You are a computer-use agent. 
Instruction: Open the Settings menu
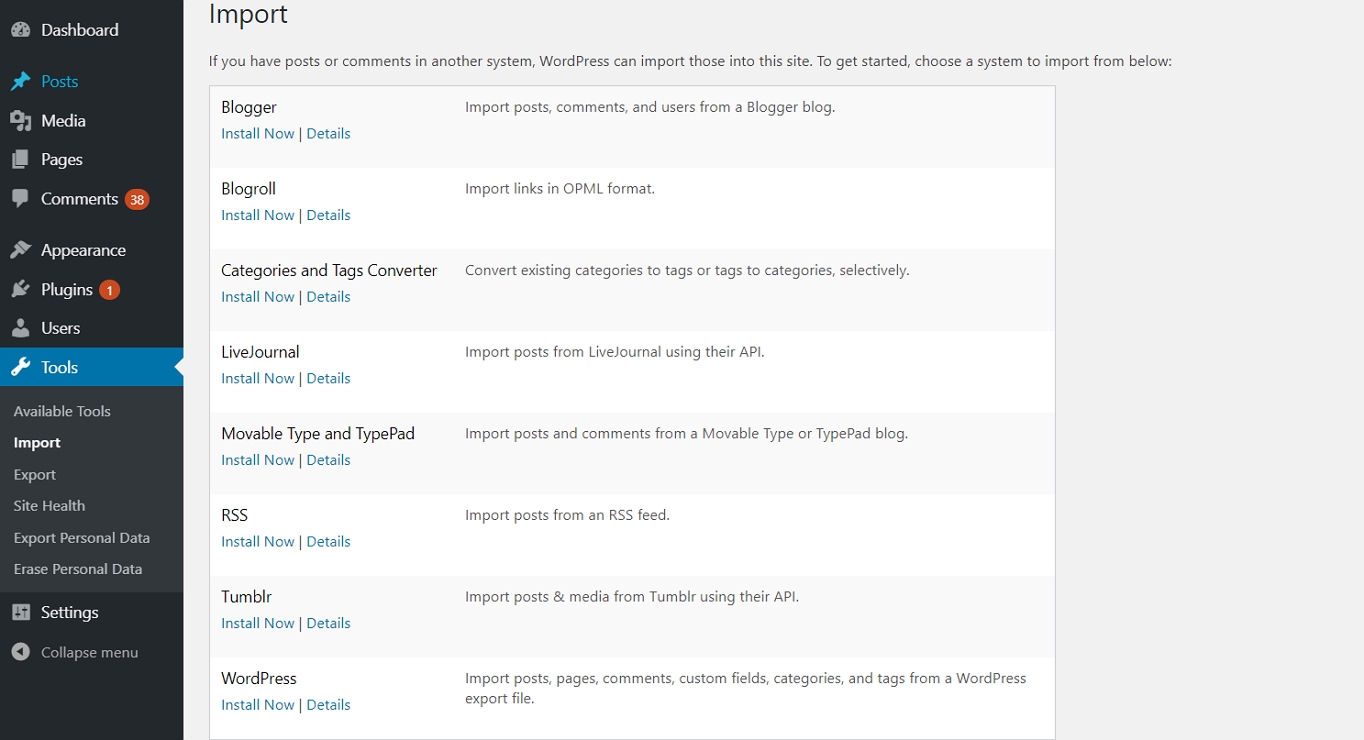[x=69, y=612]
